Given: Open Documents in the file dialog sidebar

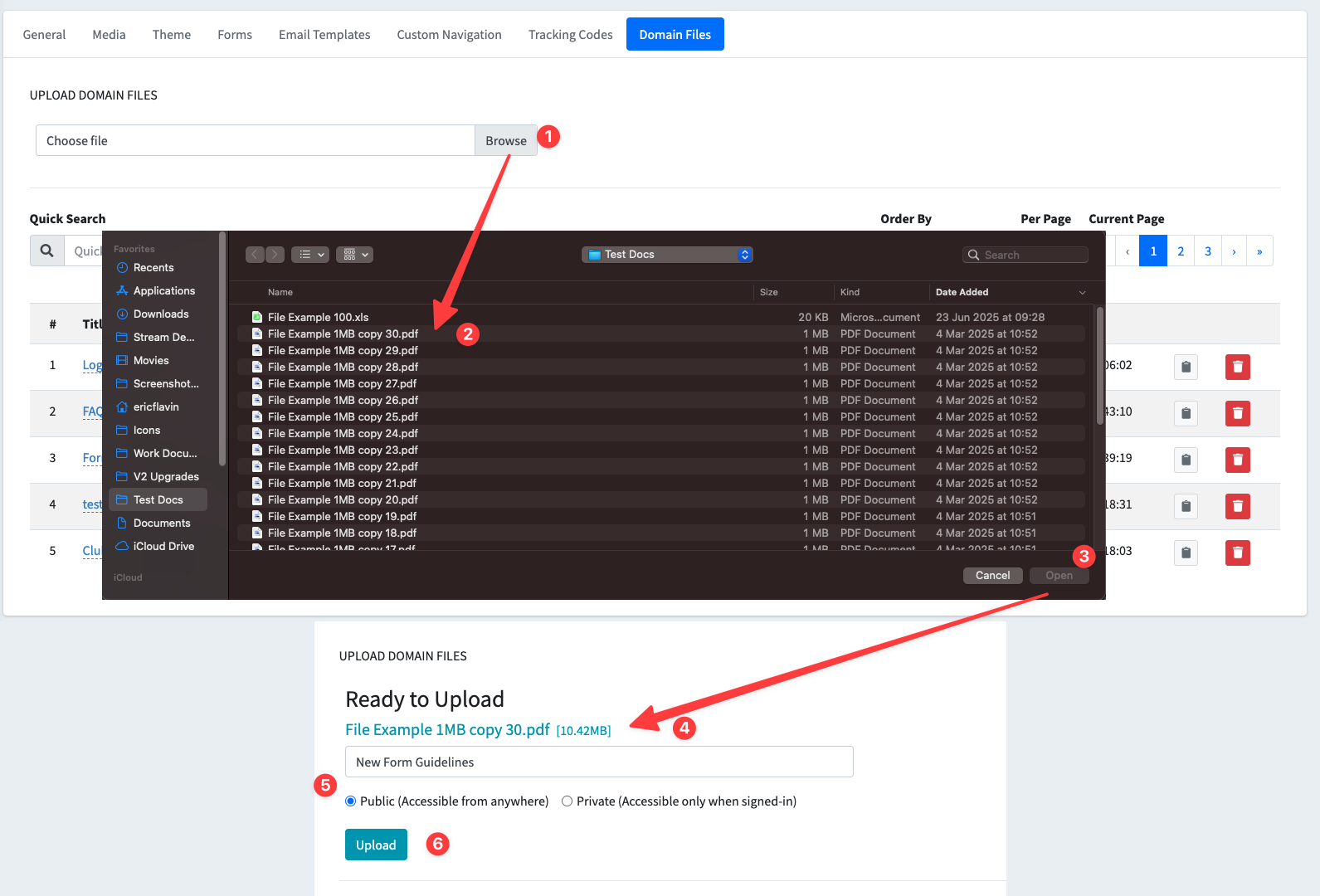Looking at the screenshot, I should [x=158, y=523].
